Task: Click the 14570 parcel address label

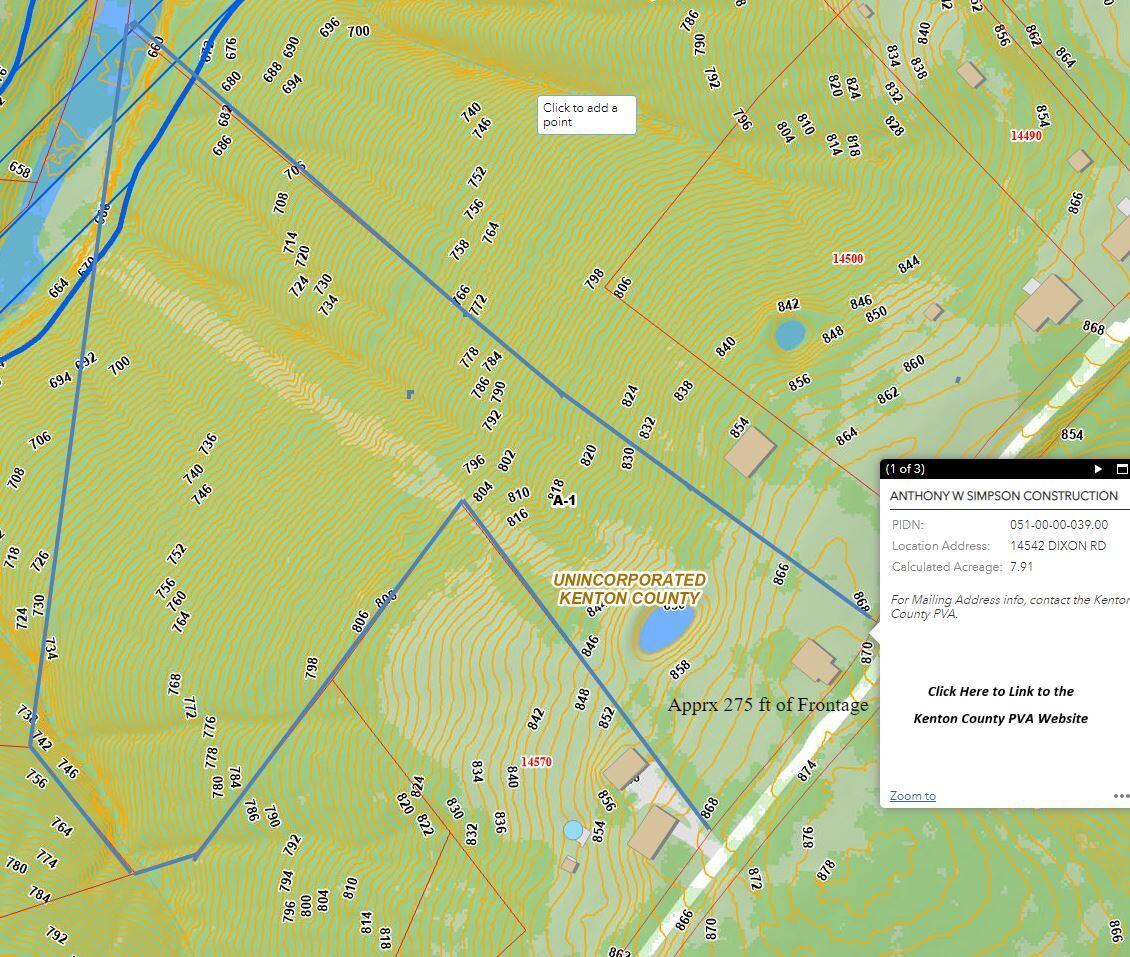Action: [536, 762]
